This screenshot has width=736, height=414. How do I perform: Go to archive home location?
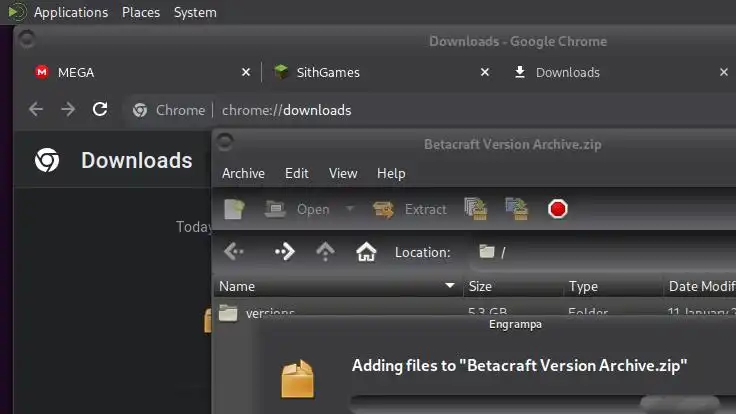tap(366, 252)
